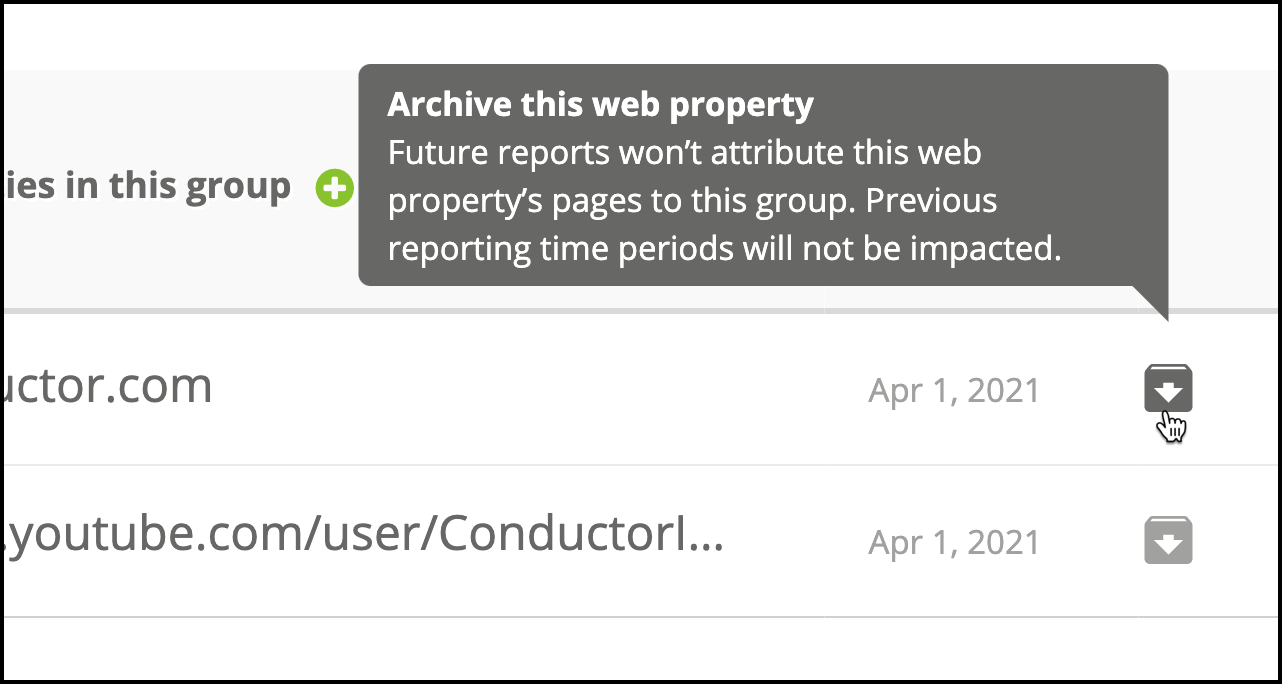The image size is (1282, 684).
Task: Select the conductor.com domain entry
Action: coord(108,386)
